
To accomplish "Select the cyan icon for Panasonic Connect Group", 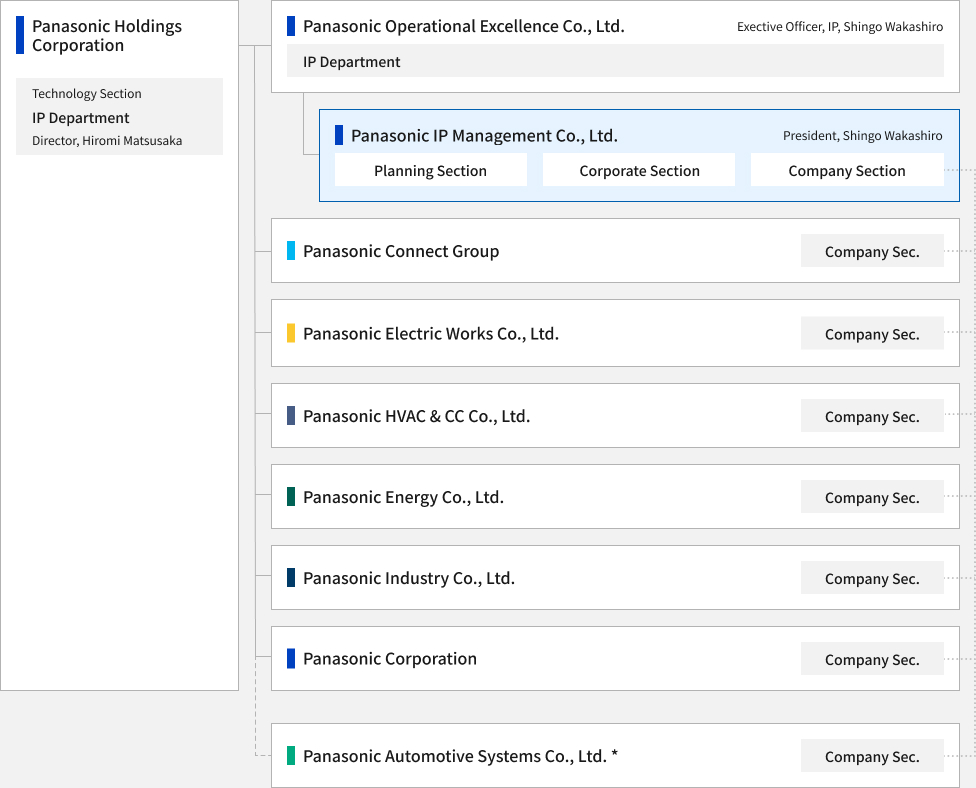I will coord(290,251).
